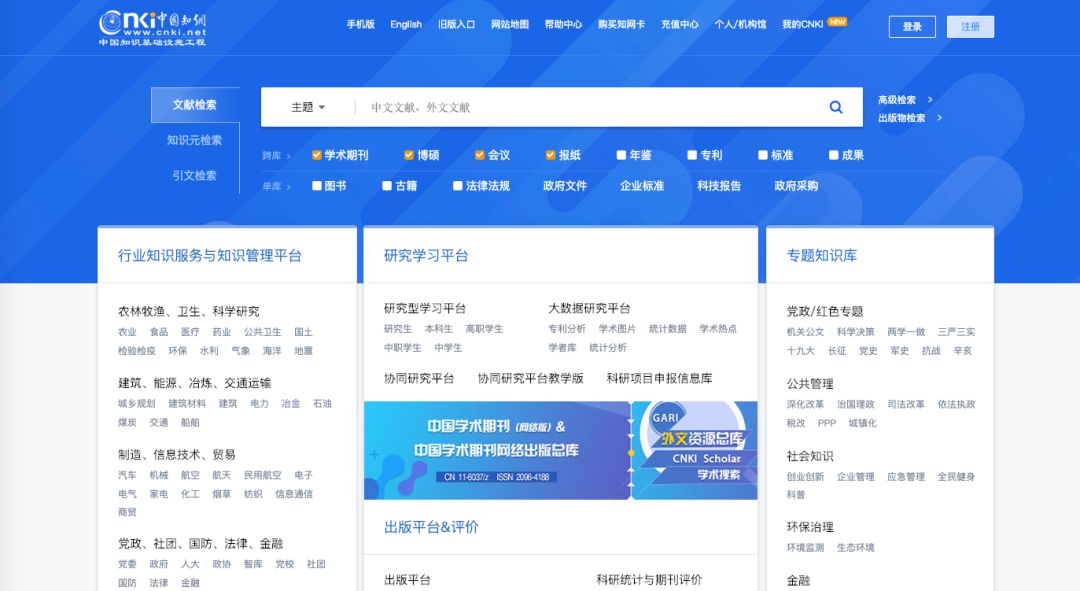Open the 帮助中心 link in top navigation

pyautogui.click(x=563, y=24)
